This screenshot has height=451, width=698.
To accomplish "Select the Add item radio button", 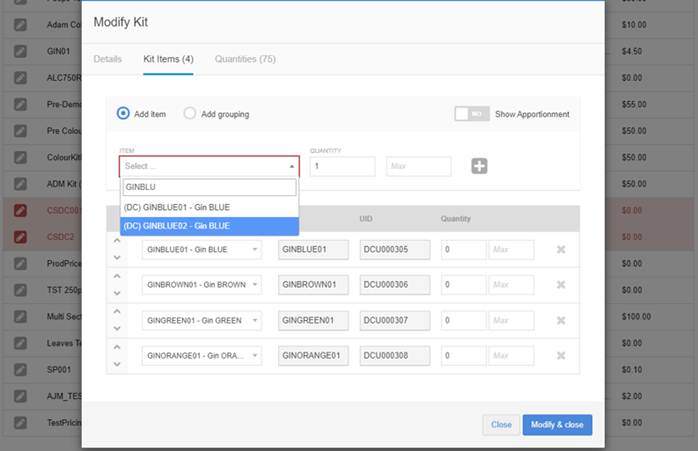I will point(123,113).
